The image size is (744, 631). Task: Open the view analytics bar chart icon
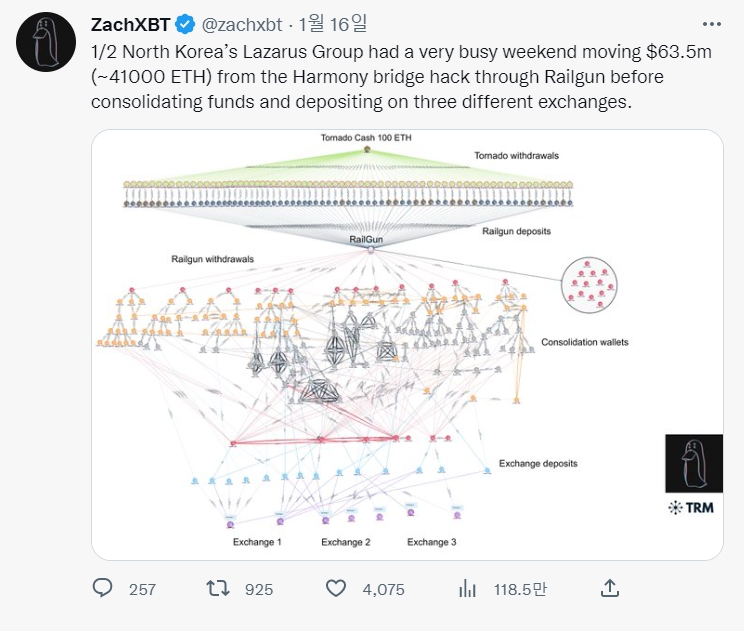(x=467, y=589)
